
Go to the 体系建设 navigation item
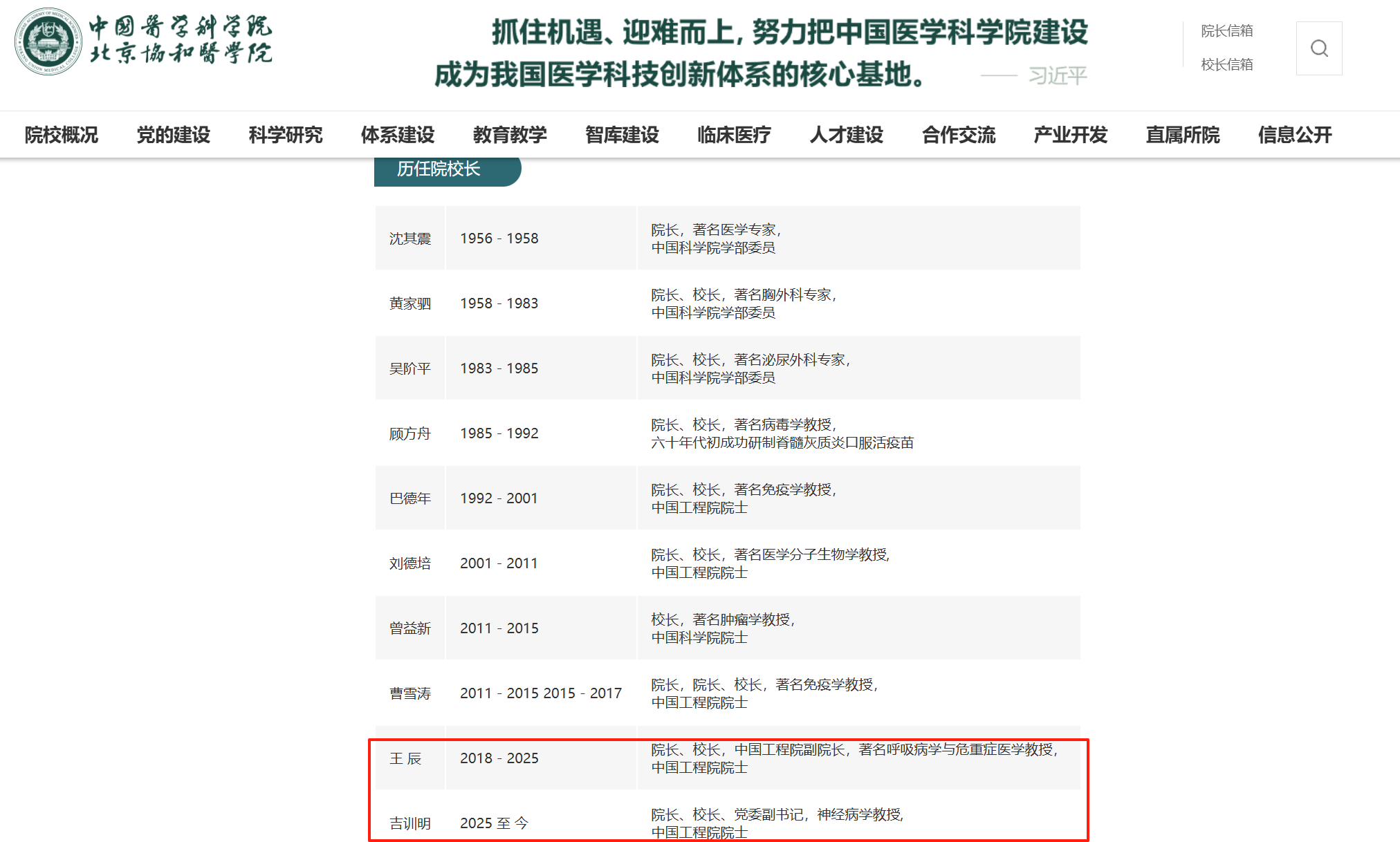click(x=398, y=135)
